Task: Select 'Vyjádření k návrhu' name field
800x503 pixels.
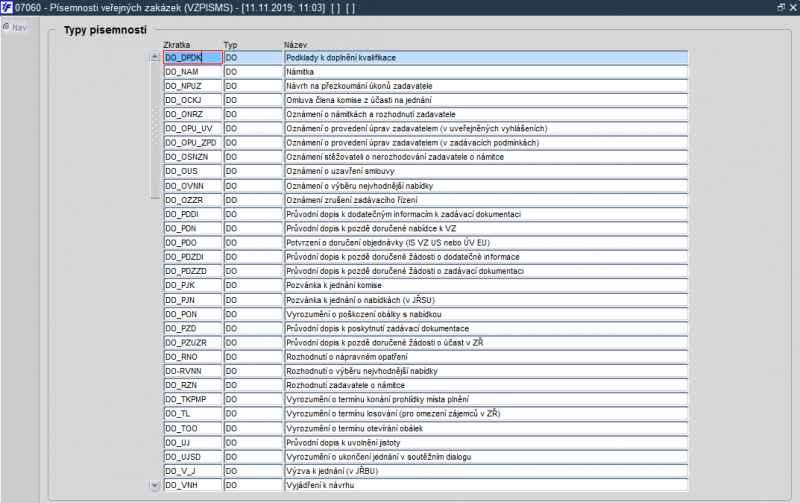Action: [486, 485]
